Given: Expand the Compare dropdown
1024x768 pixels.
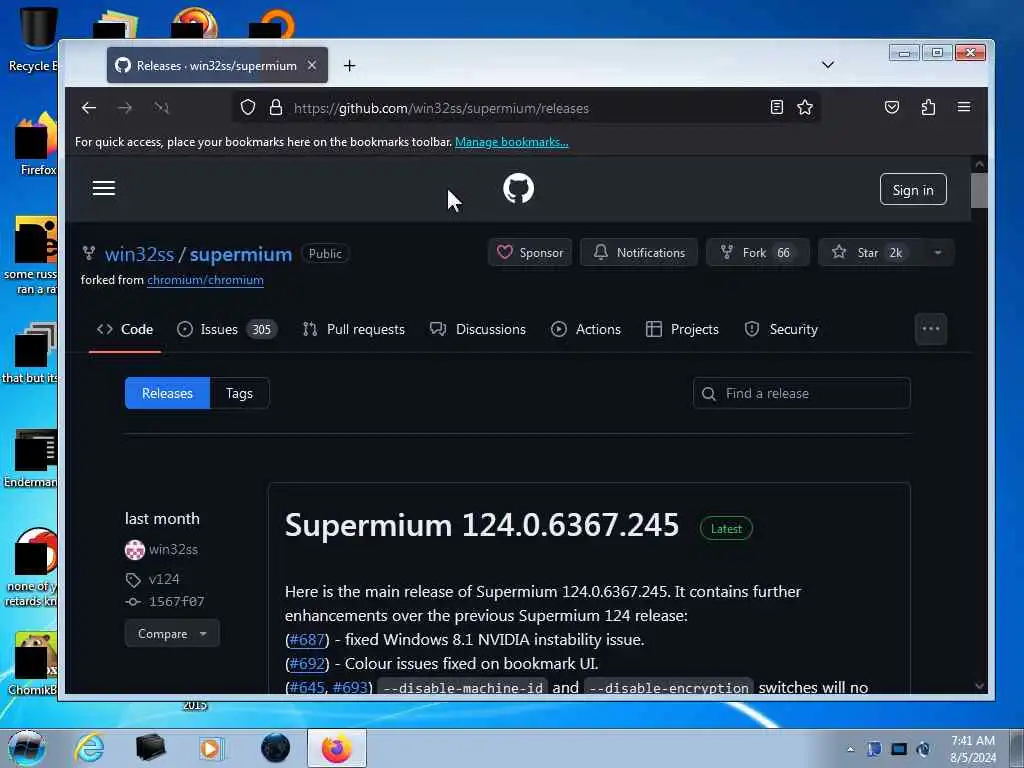Looking at the screenshot, I should (172, 633).
